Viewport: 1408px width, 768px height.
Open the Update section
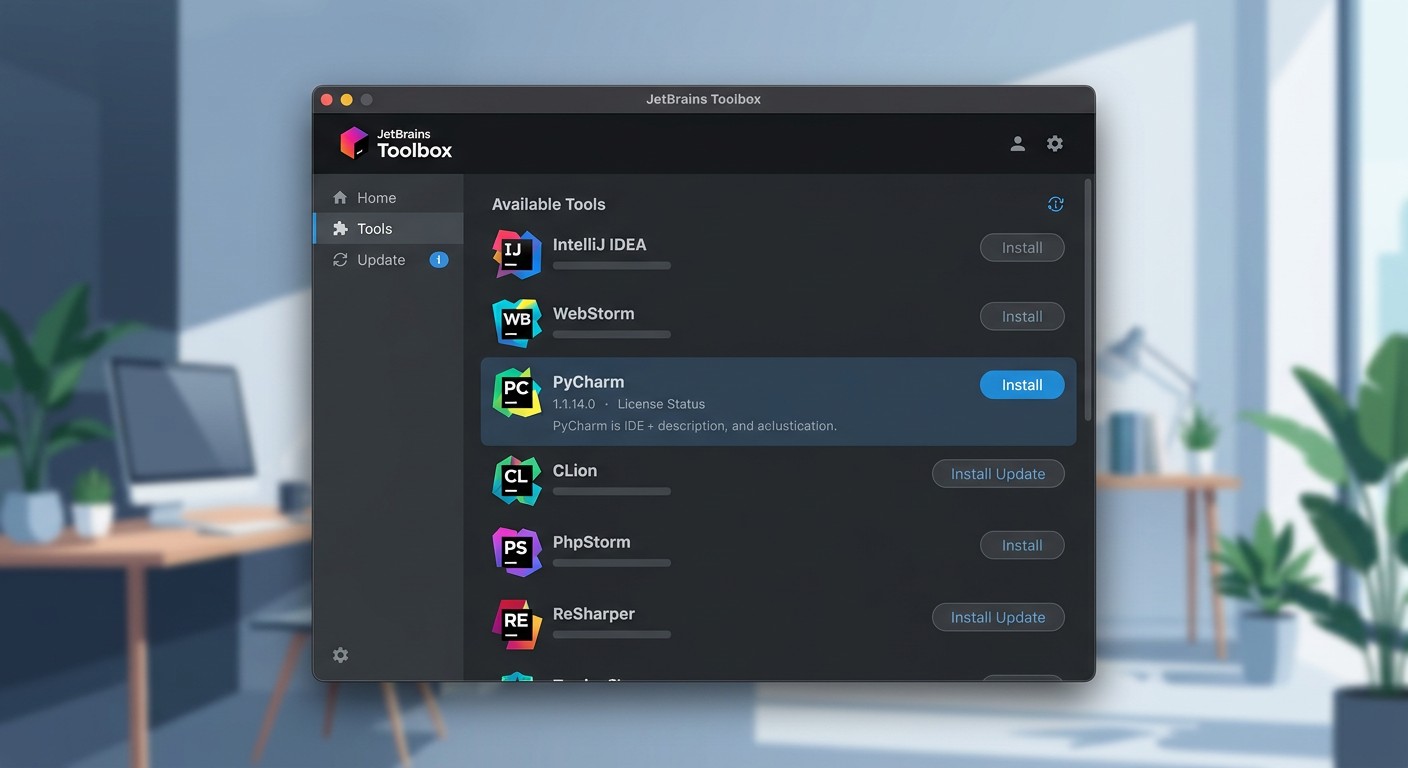click(389, 260)
